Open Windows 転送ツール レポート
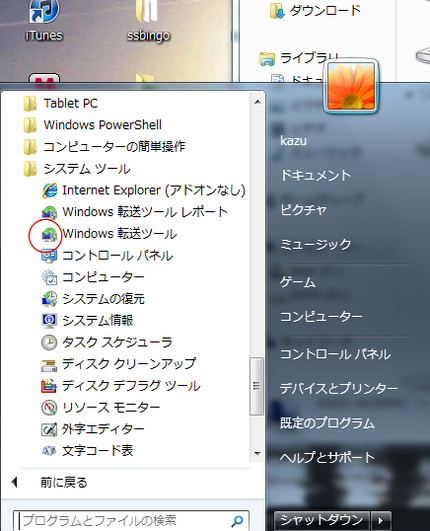Screen dimensions: 430x531 134,212
